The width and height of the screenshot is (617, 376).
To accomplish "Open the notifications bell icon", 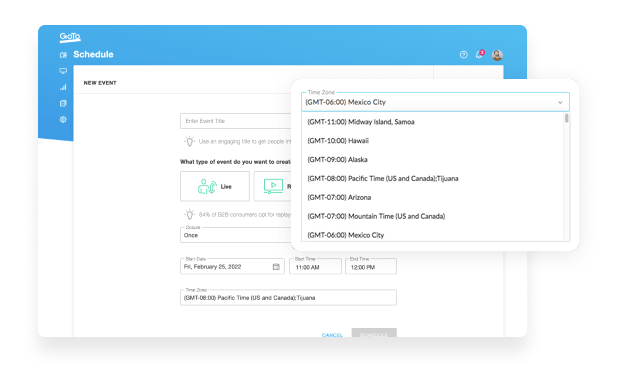I will (x=479, y=54).
